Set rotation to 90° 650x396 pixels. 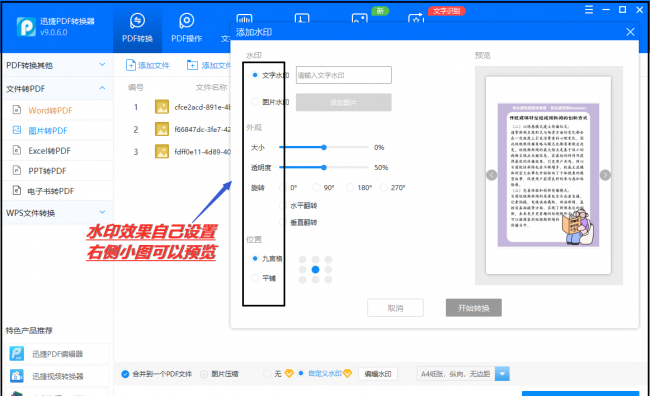click(x=317, y=187)
